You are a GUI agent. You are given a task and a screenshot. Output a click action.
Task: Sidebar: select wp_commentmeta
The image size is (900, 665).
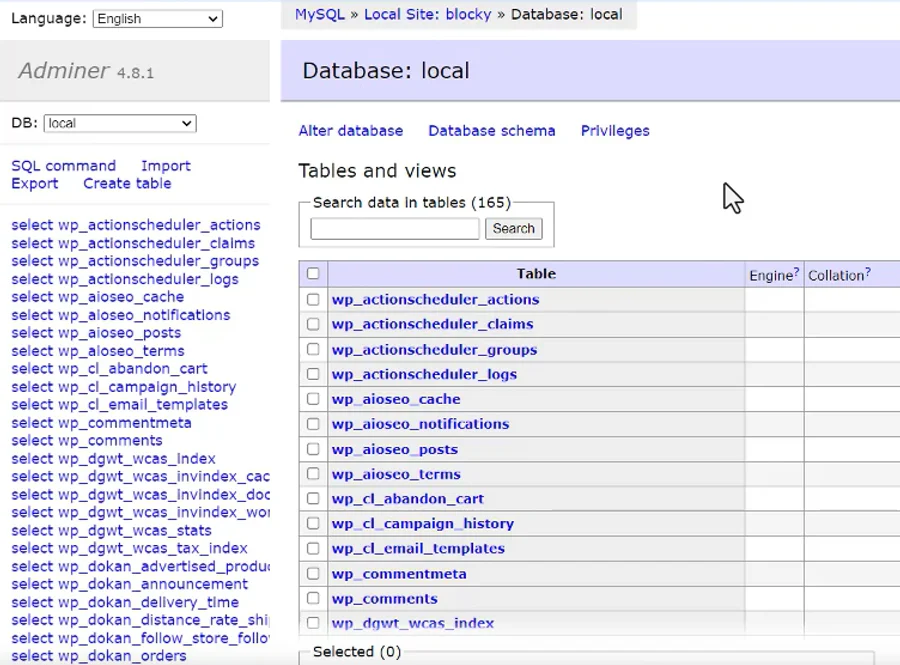pyautogui.click(x=102, y=423)
